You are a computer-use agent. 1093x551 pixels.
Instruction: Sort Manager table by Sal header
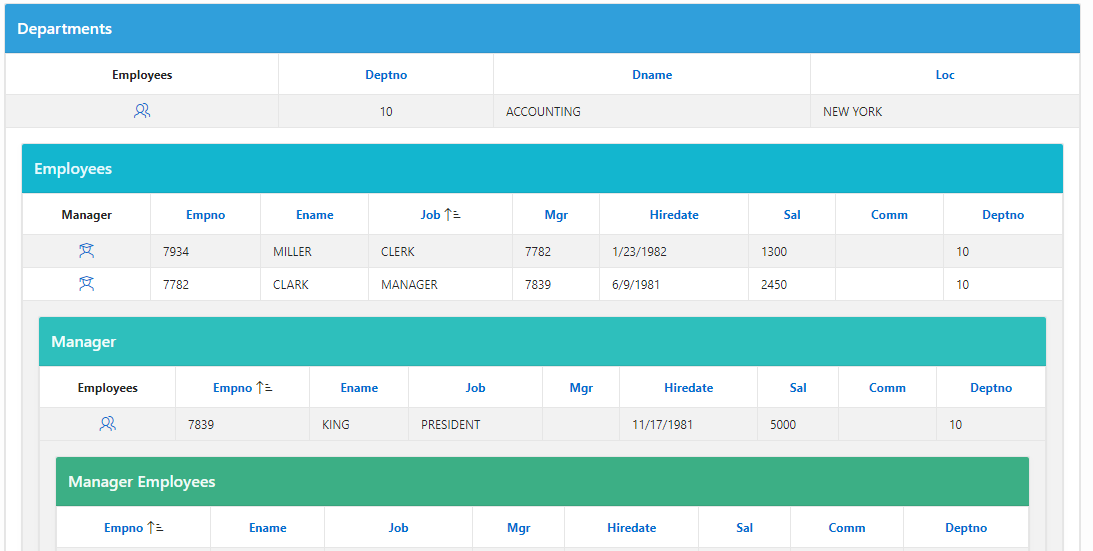(798, 388)
